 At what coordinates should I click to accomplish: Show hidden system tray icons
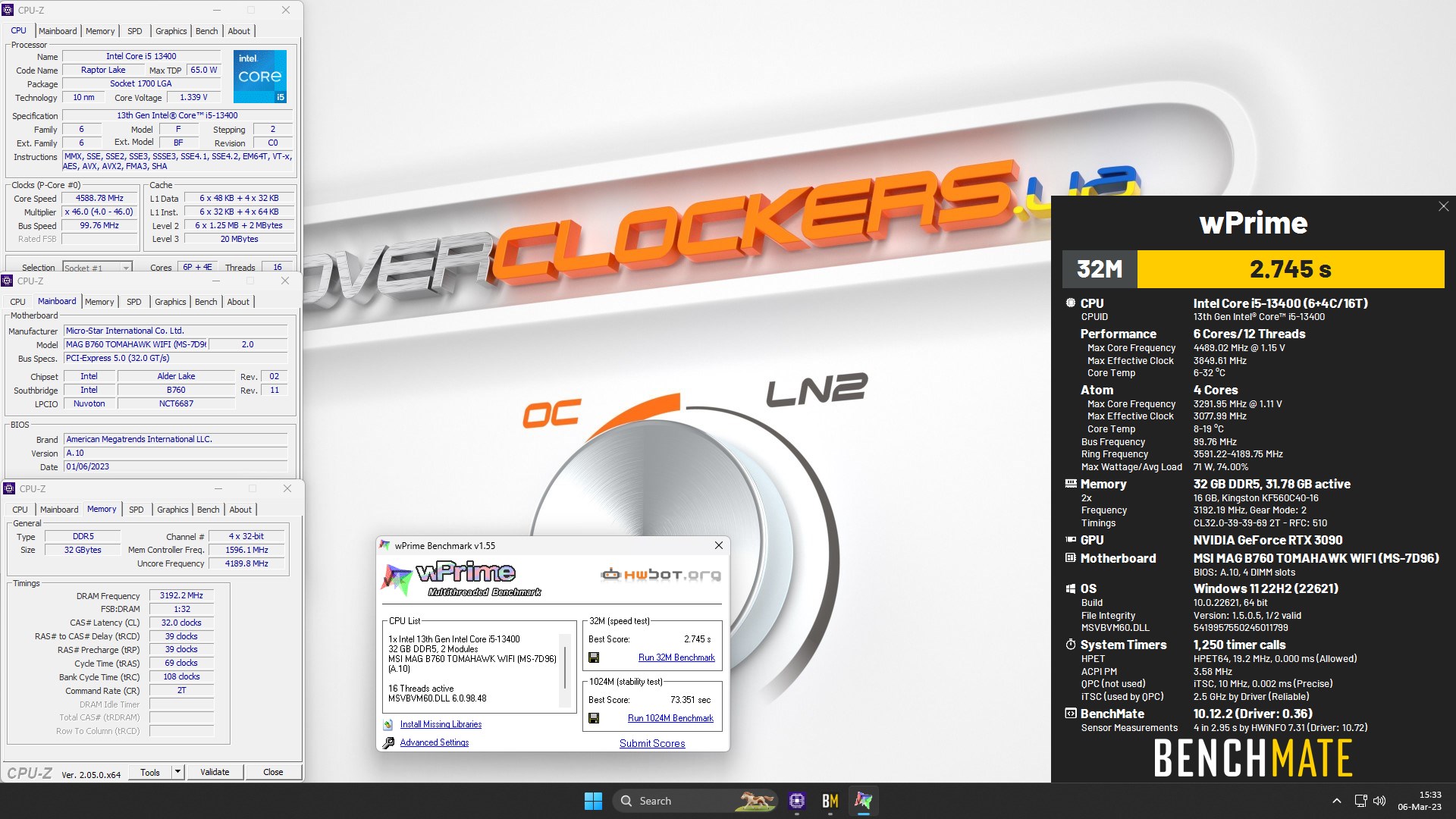[x=1337, y=801]
